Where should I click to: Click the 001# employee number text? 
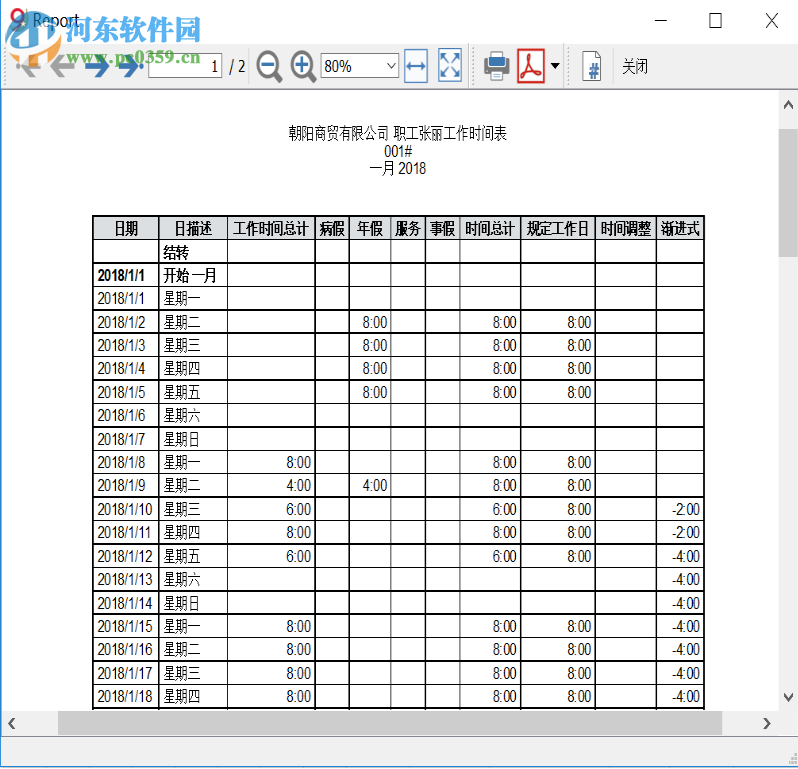click(398, 151)
